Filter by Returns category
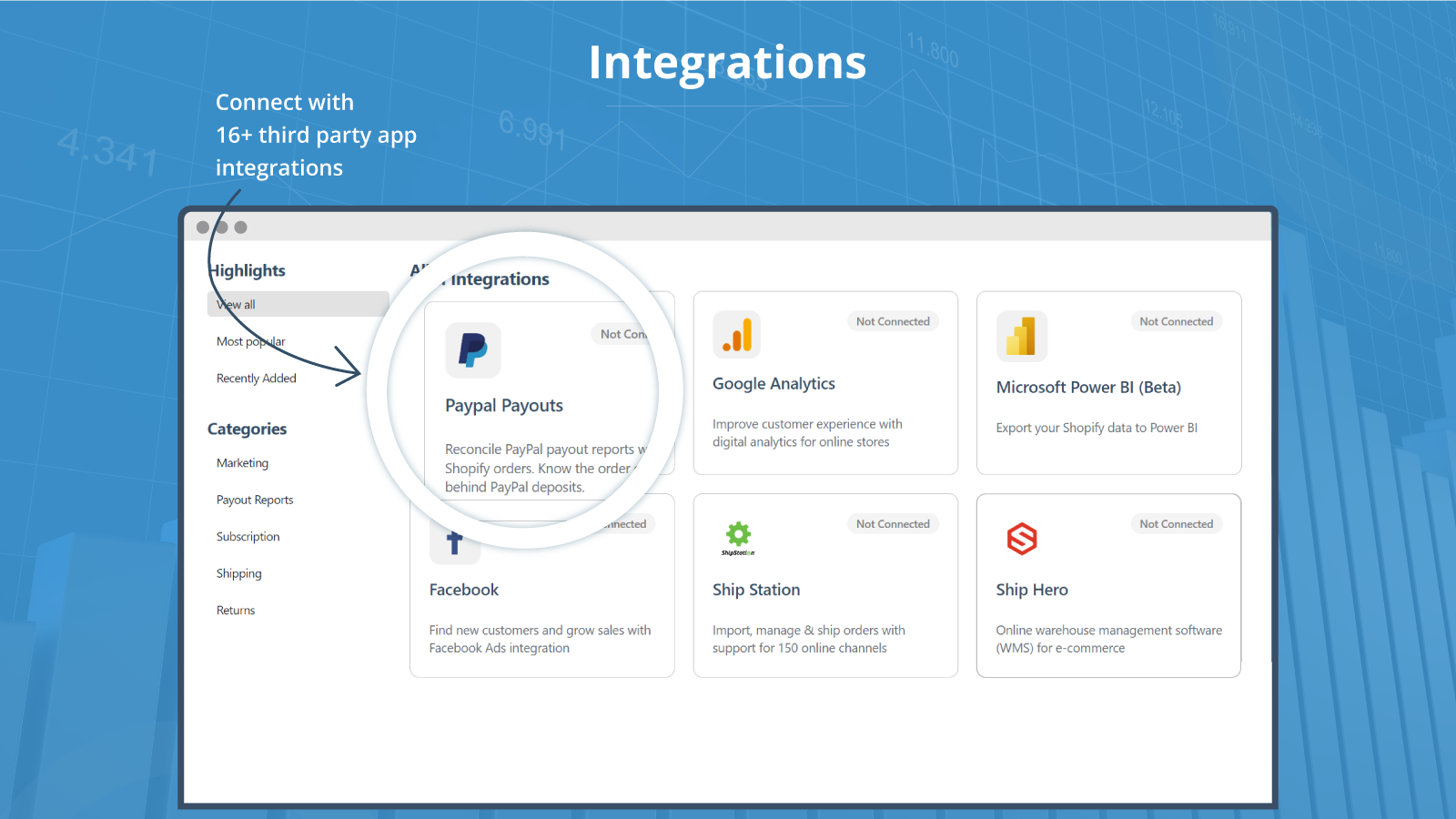The width and height of the screenshot is (1456, 819). coord(236,611)
